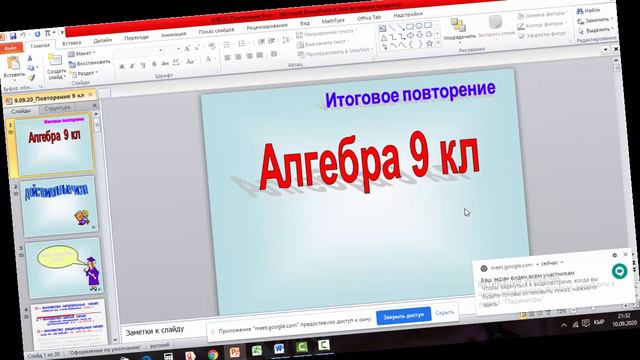
Task: Select the right arrow shape in gallery
Action: [x=411, y=36]
